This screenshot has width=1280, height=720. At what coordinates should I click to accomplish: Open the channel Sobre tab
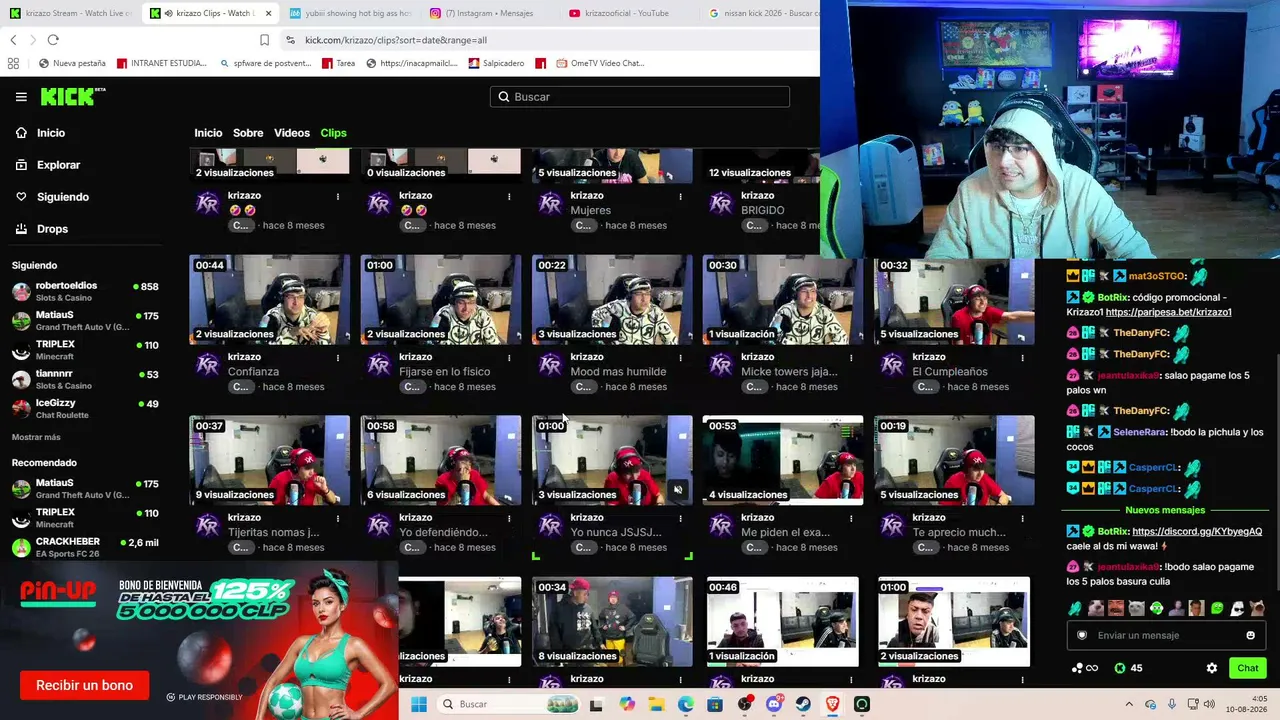248,133
